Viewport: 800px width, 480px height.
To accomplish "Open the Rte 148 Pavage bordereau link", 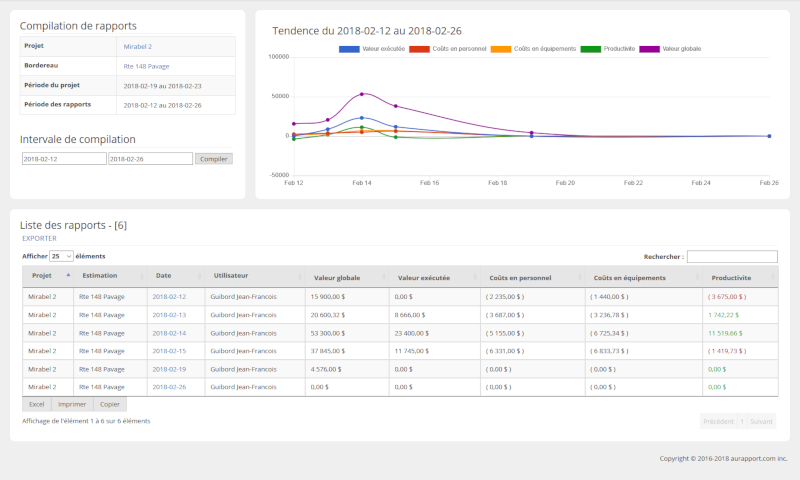I will [146, 66].
